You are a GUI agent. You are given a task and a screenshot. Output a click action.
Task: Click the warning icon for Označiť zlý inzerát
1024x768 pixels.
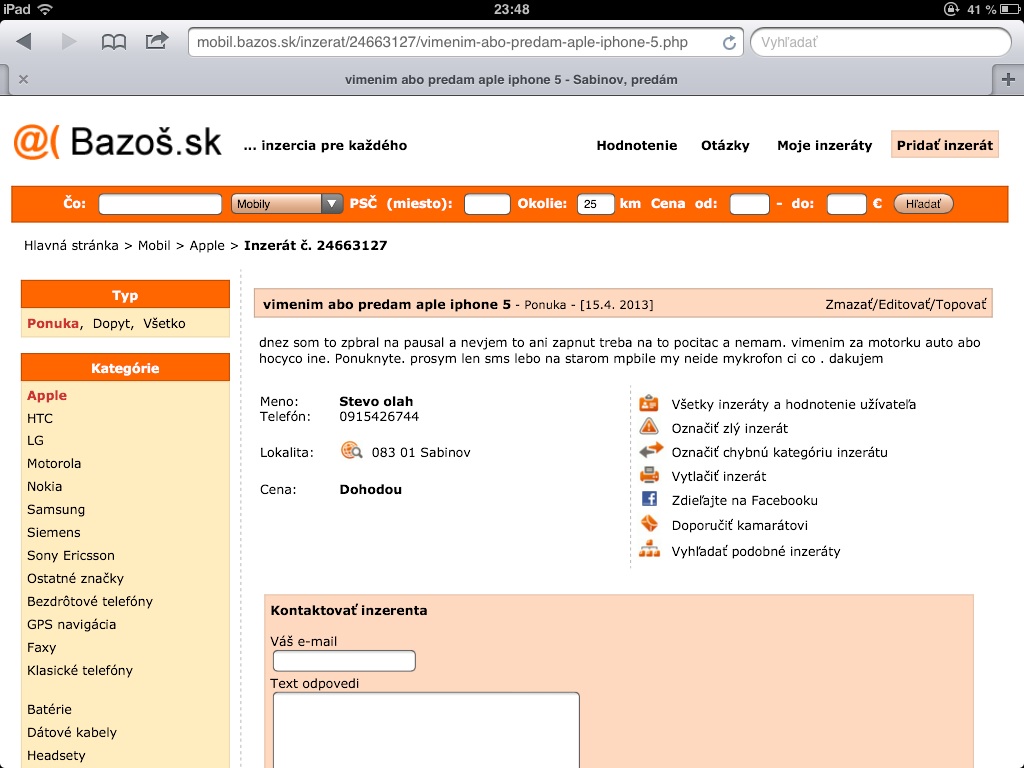coord(650,427)
